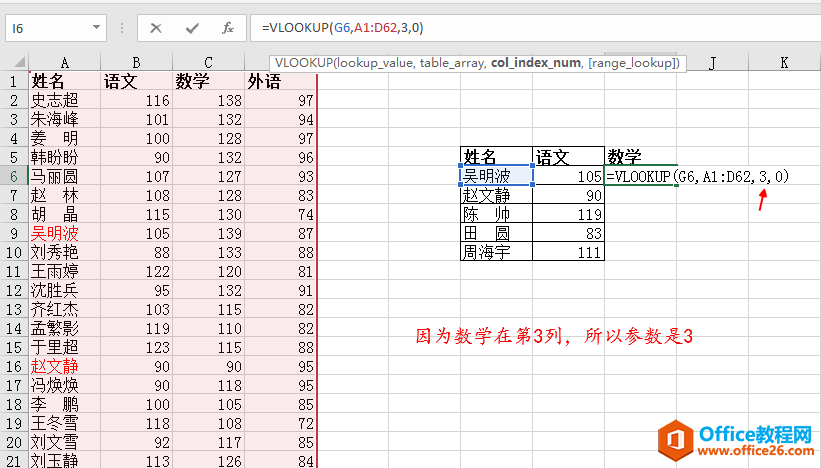
Task: Confirm the formula with the checkmark icon
Action: [x=192, y=28]
